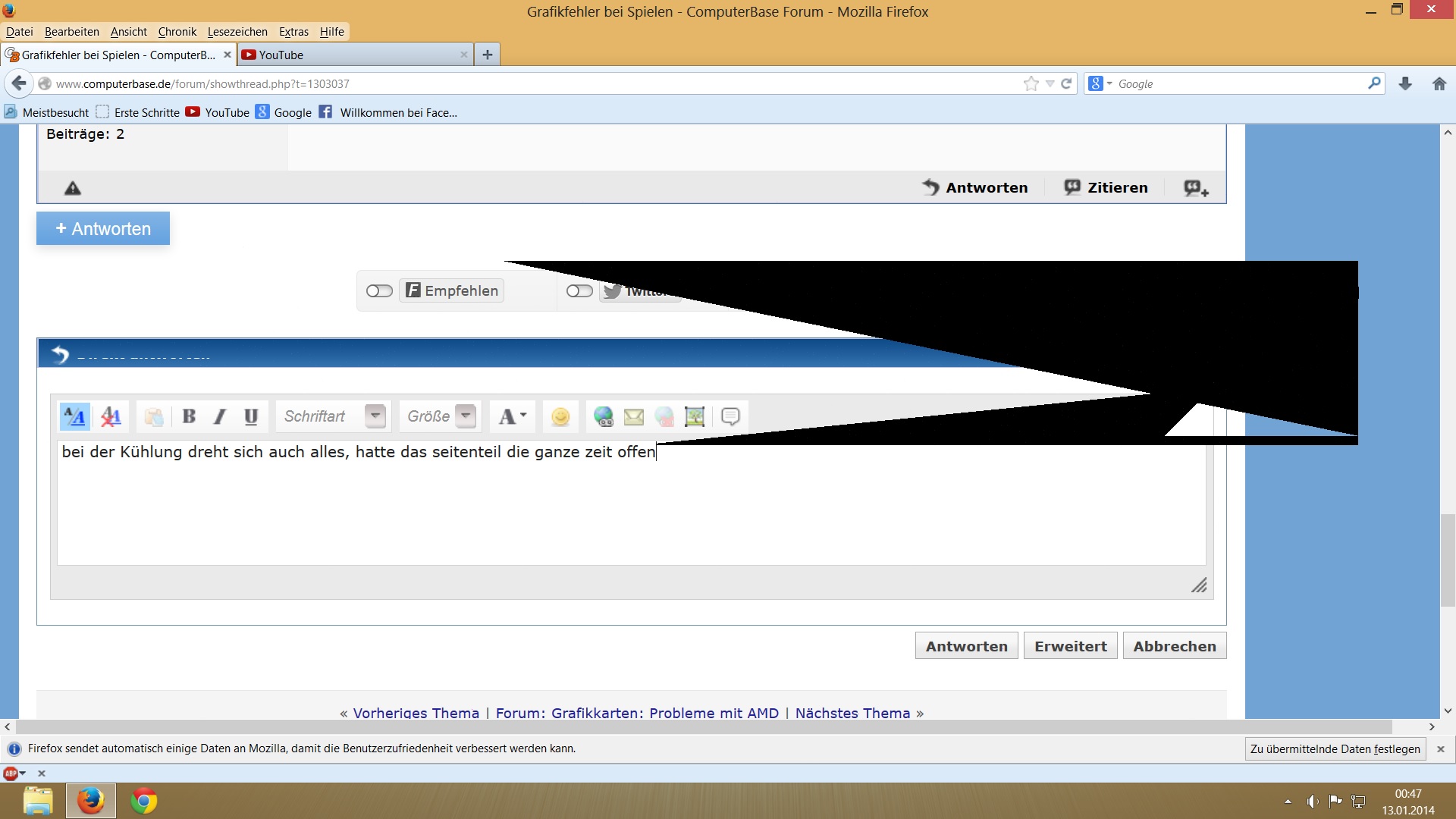This screenshot has width=1456, height=819.
Task: Toggle the editor mode switch icon
Action: 74,416
